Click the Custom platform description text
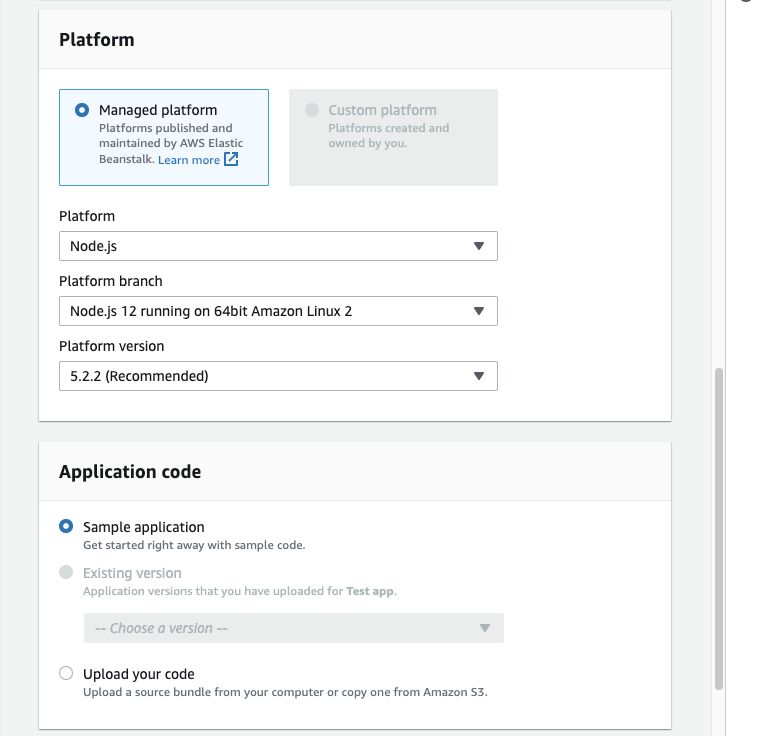765x736 pixels. click(x=389, y=136)
